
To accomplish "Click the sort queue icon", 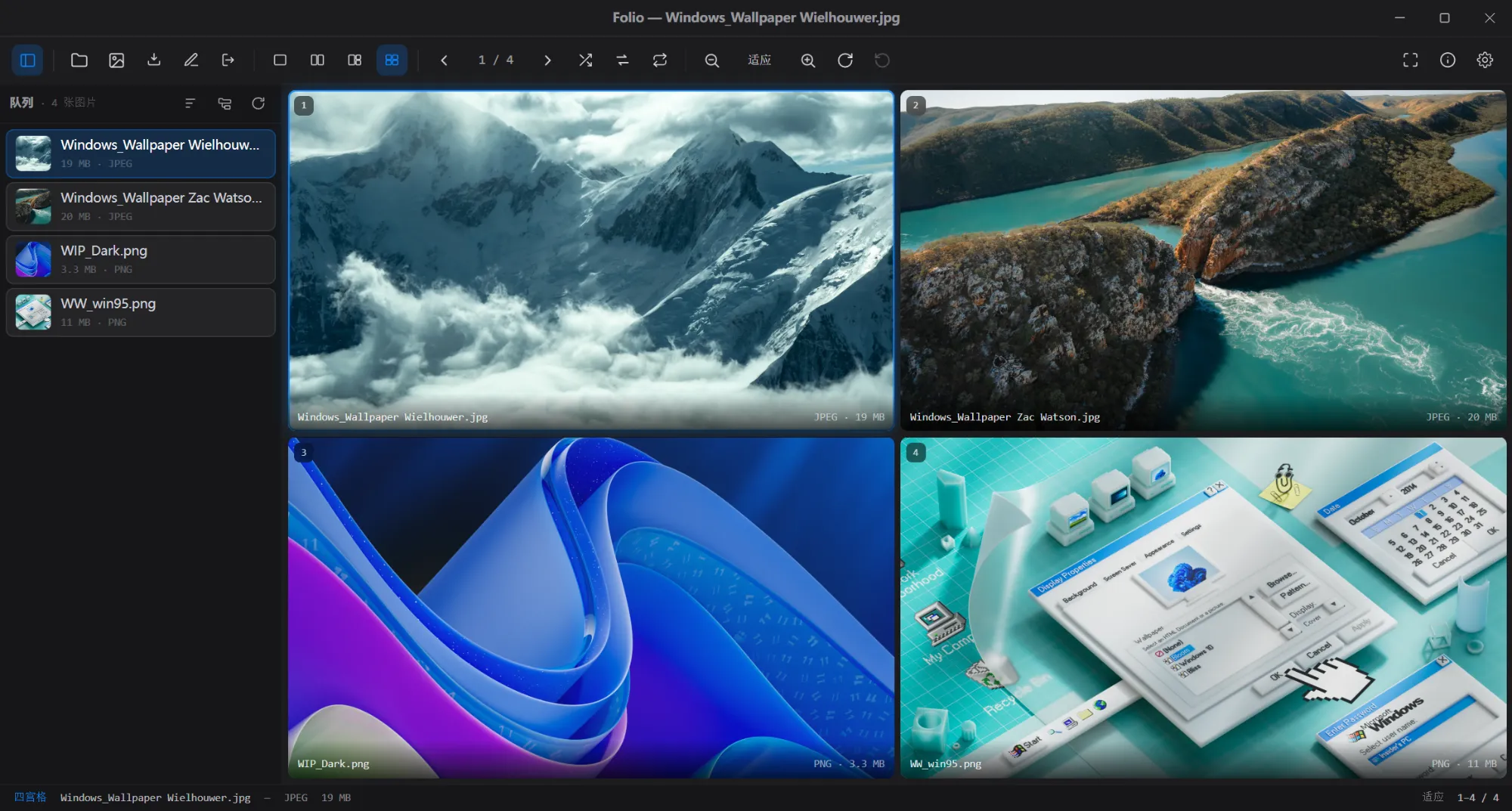I will pyautogui.click(x=190, y=103).
